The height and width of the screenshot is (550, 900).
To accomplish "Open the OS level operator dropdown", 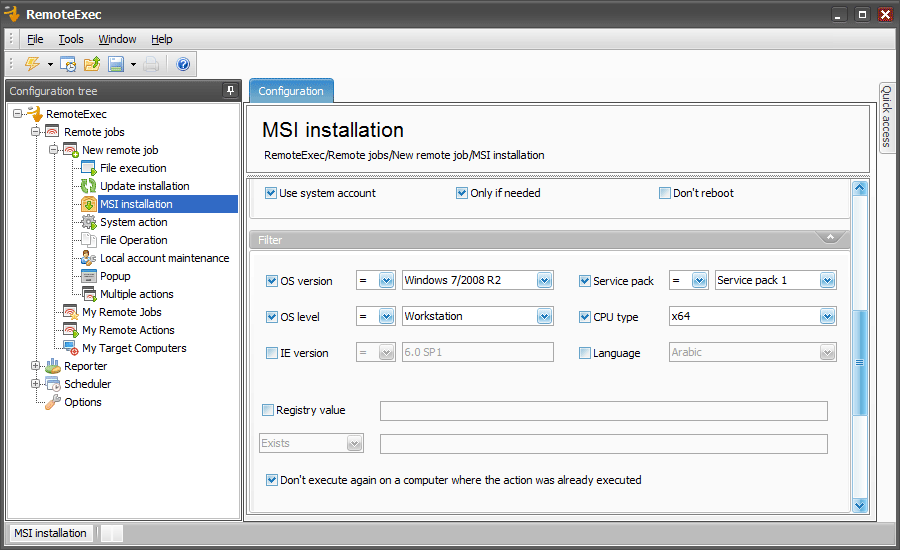I will pyautogui.click(x=386, y=316).
